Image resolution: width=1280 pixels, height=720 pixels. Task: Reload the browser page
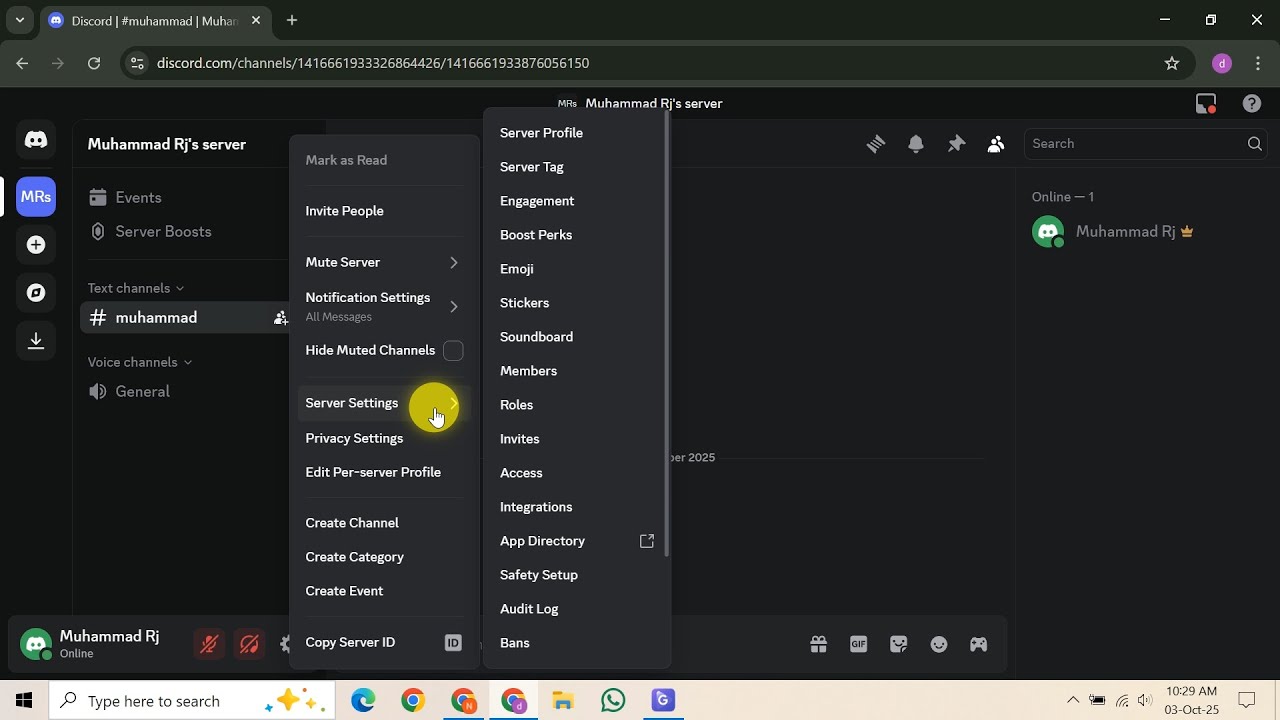click(94, 63)
